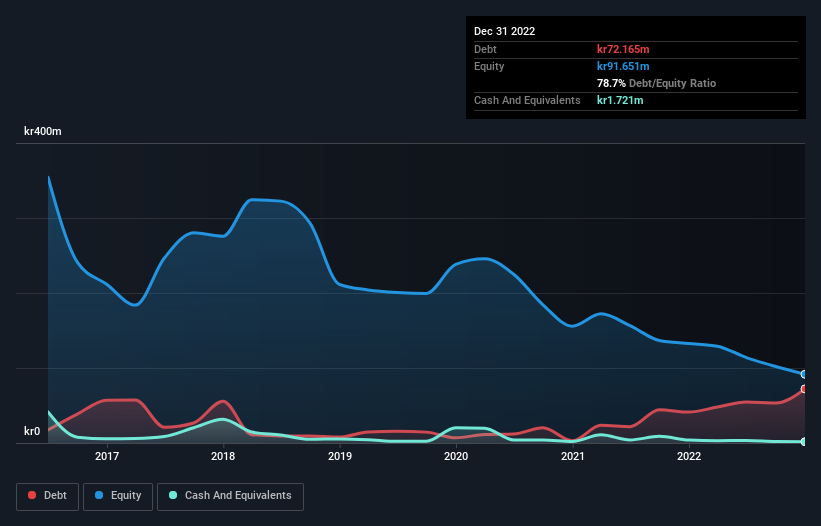Click the 2022 x-axis label
821x526 pixels.
point(689,456)
